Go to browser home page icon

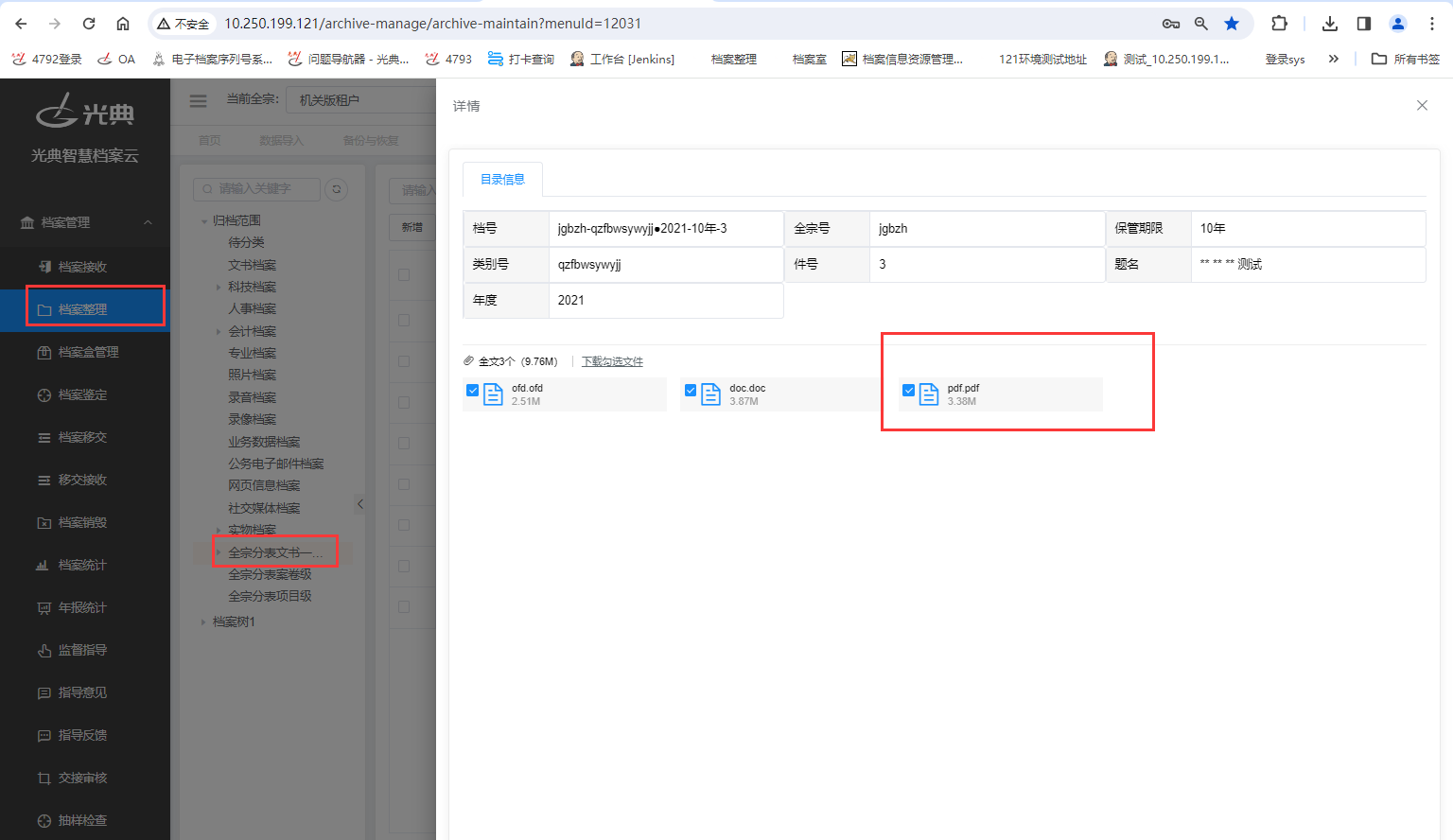(x=123, y=24)
